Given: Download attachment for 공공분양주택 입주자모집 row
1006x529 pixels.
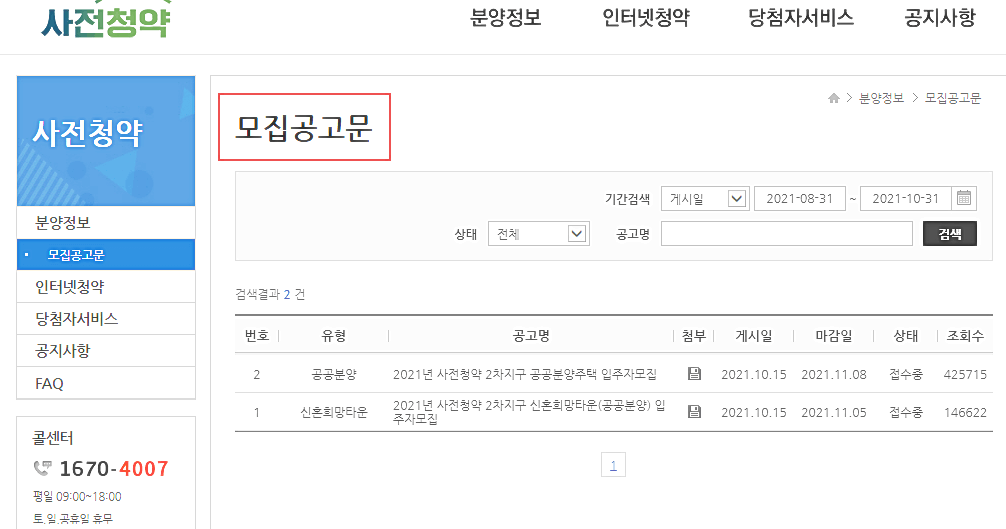Looking at the screenshot, I should (x=694, y=374).
